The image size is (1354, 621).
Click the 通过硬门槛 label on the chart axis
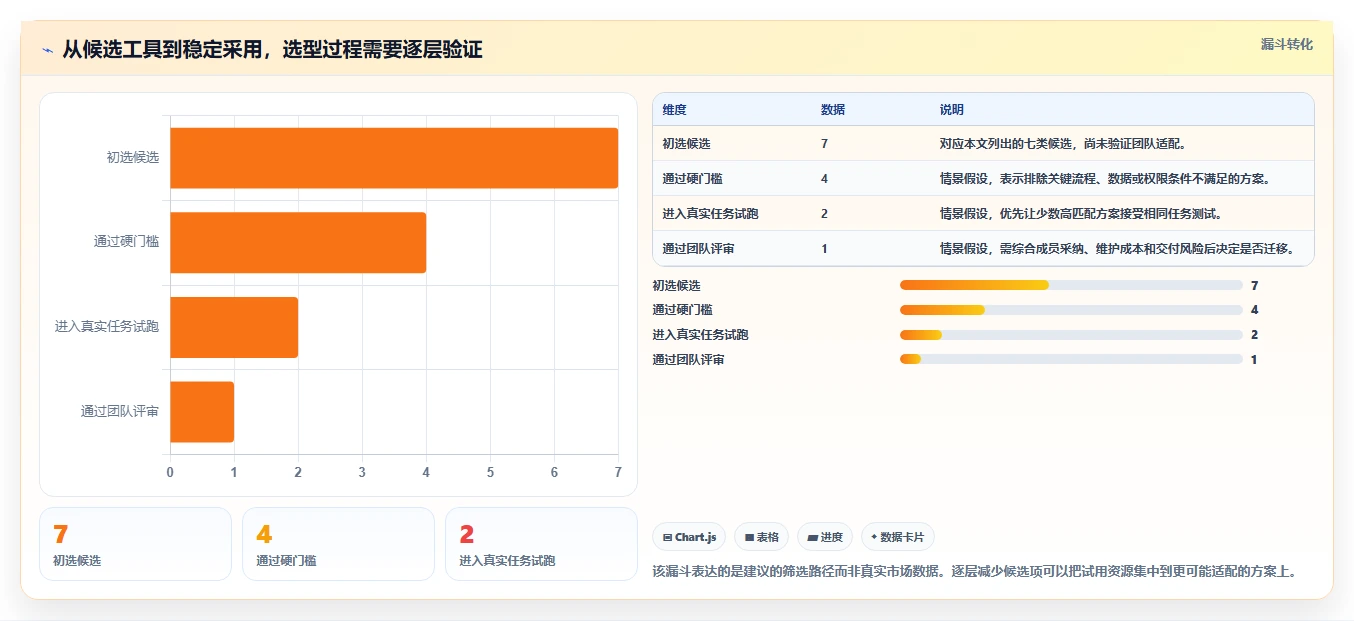tap(126, 242)
